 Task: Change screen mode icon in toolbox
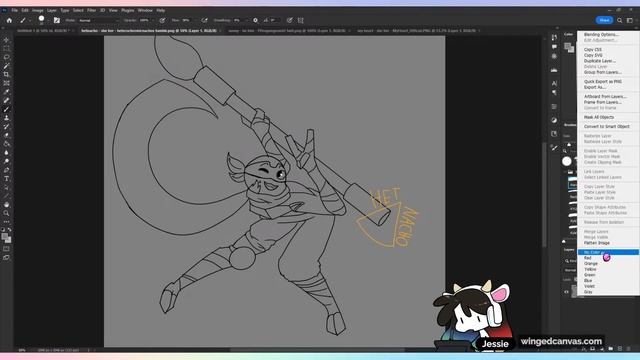[6, 258]
